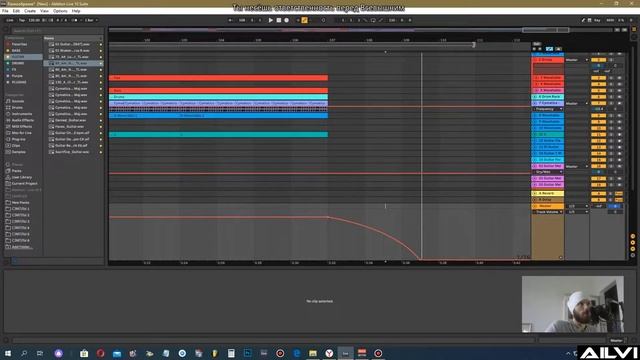The image size is (640, 360).
Task: Select the Purple collection
Action: pos(17,76)
